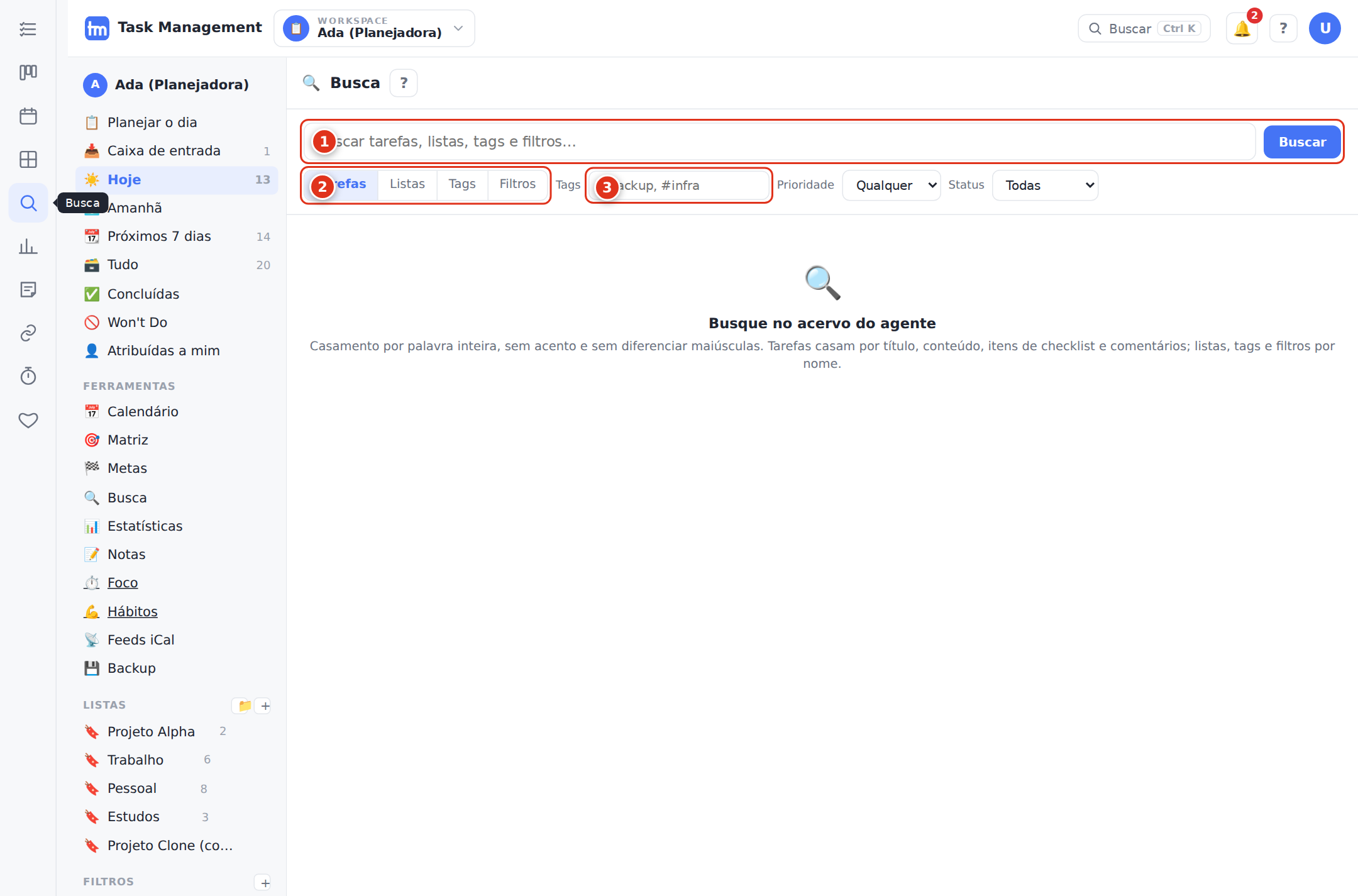
Task: Open the matrix grid icon in left rail
Action: pos(28,160)
